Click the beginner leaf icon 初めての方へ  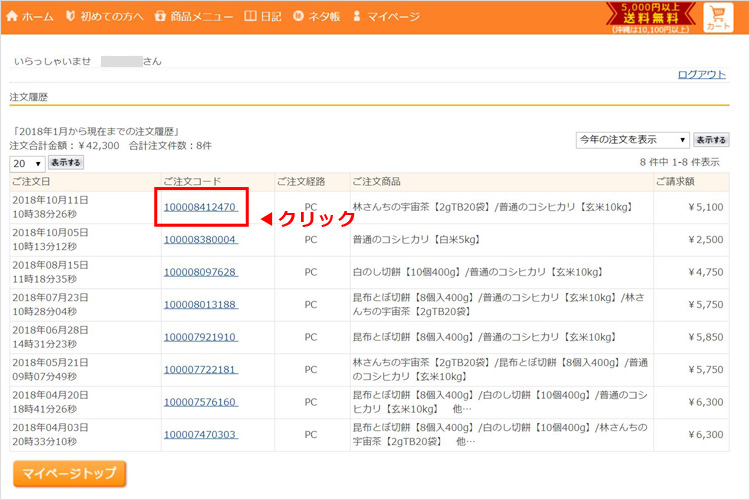[x=70, y=16]
